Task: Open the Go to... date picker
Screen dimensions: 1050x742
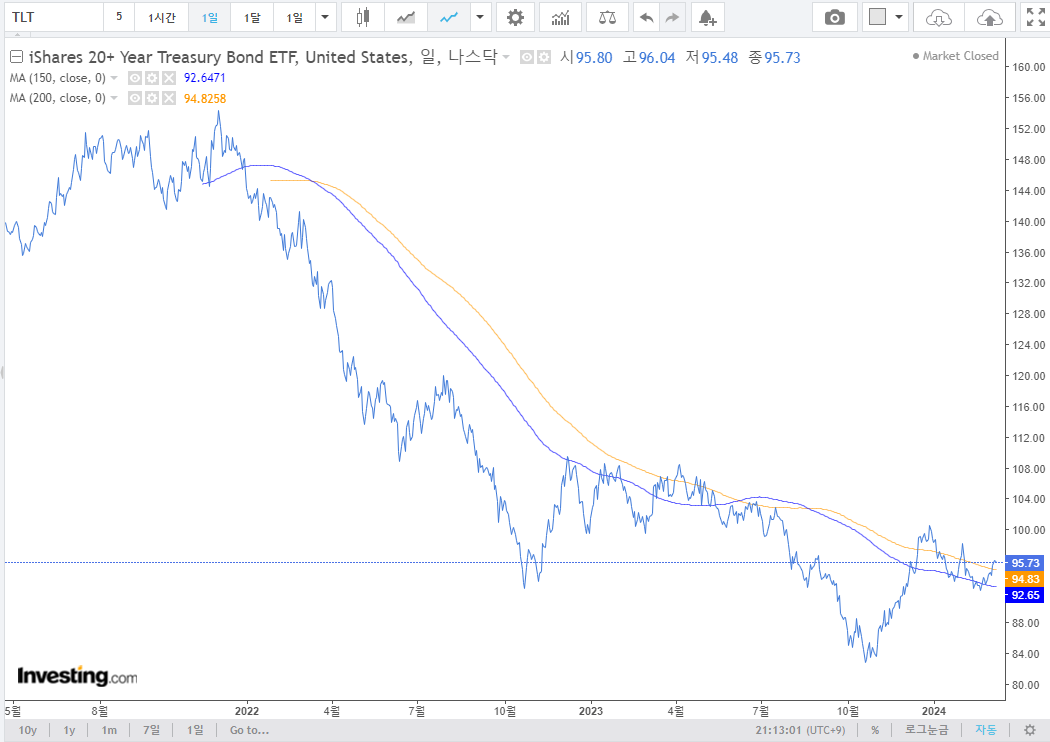Action: click(249, 730)
